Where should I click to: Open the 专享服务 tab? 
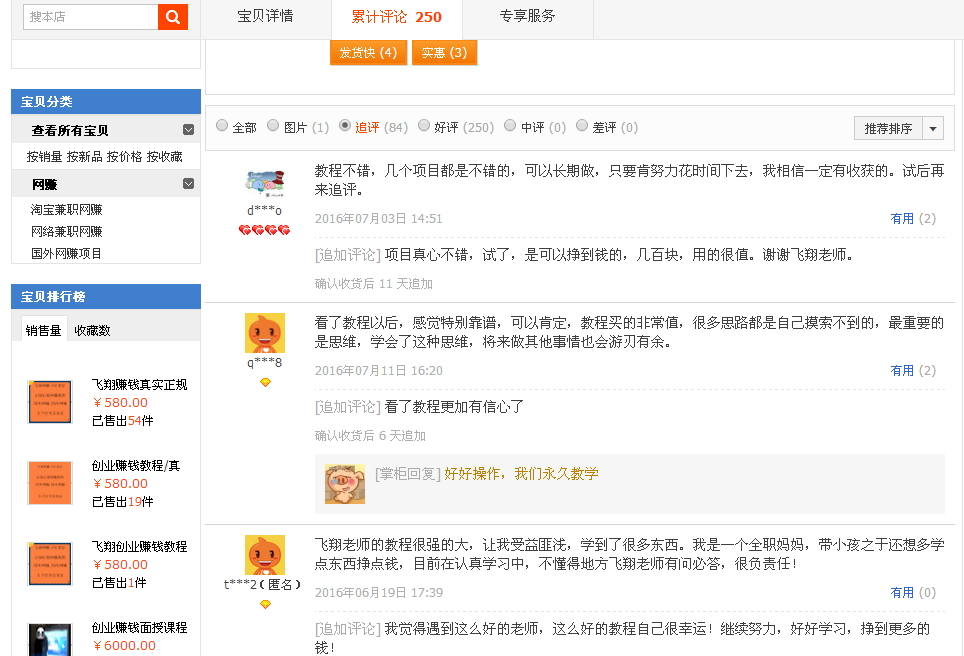(x=527, y=17)
